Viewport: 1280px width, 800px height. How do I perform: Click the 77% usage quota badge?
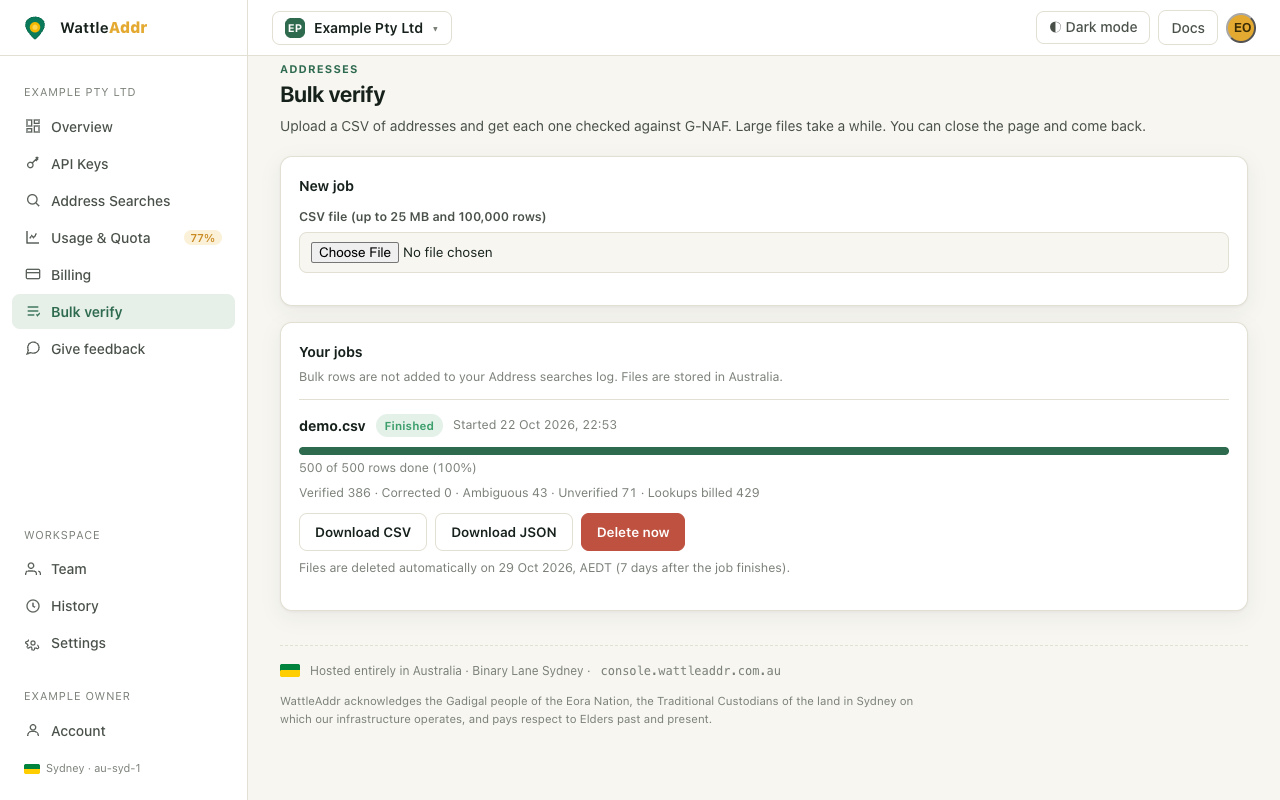tap(203, 238)
